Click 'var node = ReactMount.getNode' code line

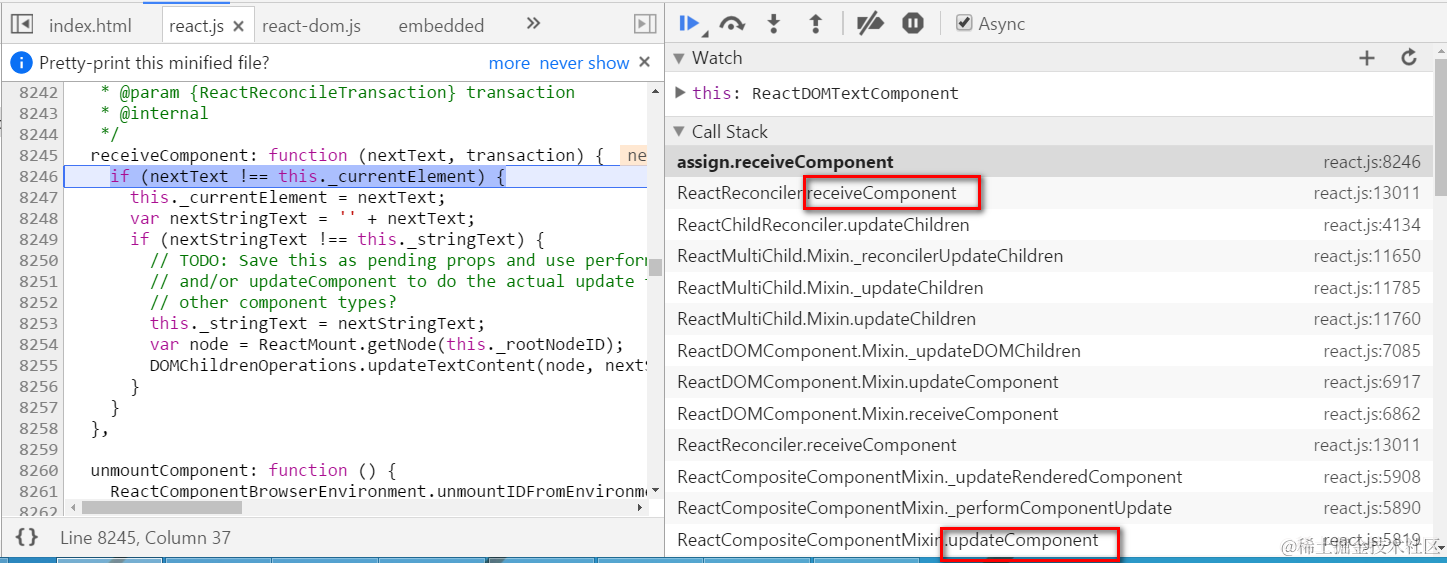point(387,344)
